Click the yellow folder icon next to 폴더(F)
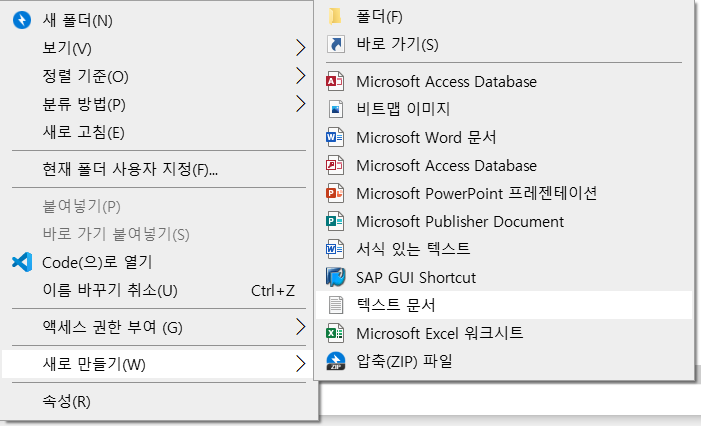 click(x=335, y=17)
